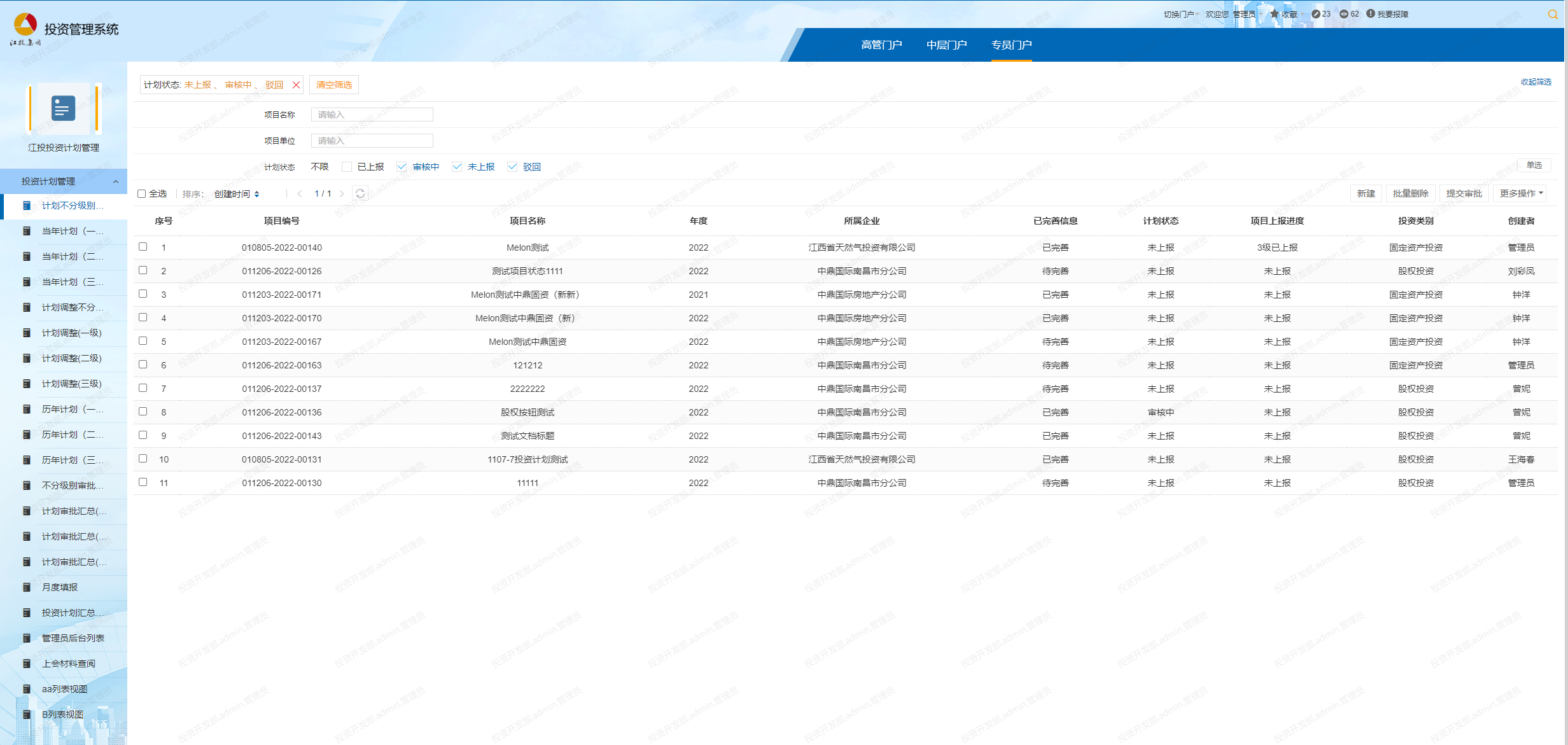Collapse the 投资计划管理 menu section
Image resolution: width=1568 pixels, height=745 pixels.
tap(116, 182)
